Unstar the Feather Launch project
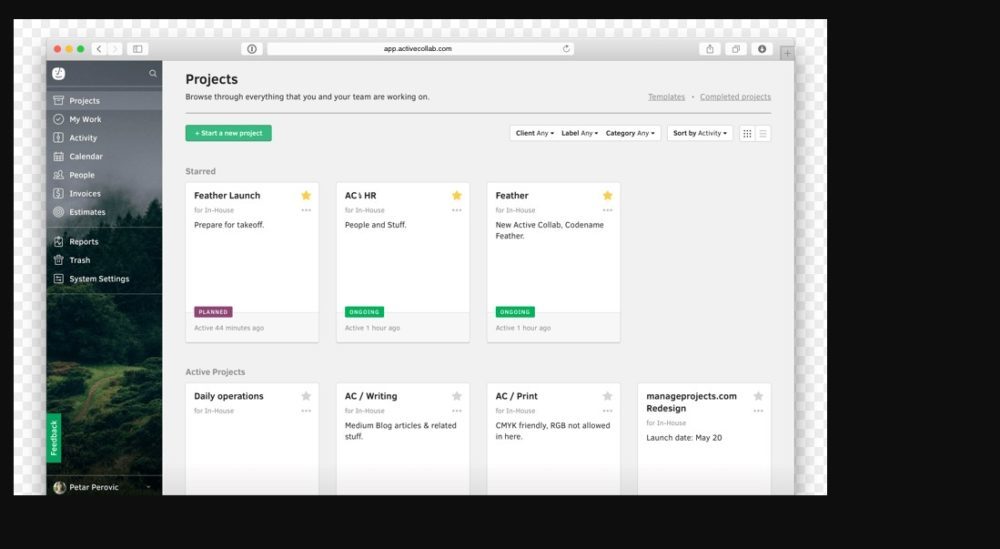Image resolution: width=1000 pixels, height=549 pixels. coord(306,196)
